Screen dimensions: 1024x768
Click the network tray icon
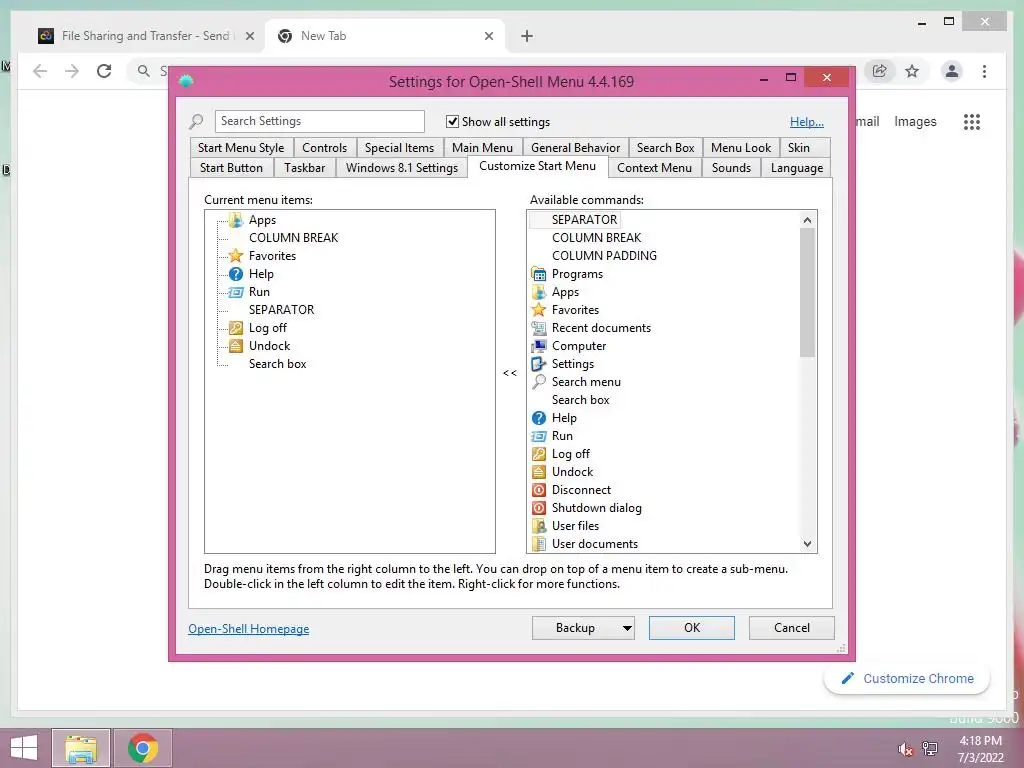[x=930, y=749]
